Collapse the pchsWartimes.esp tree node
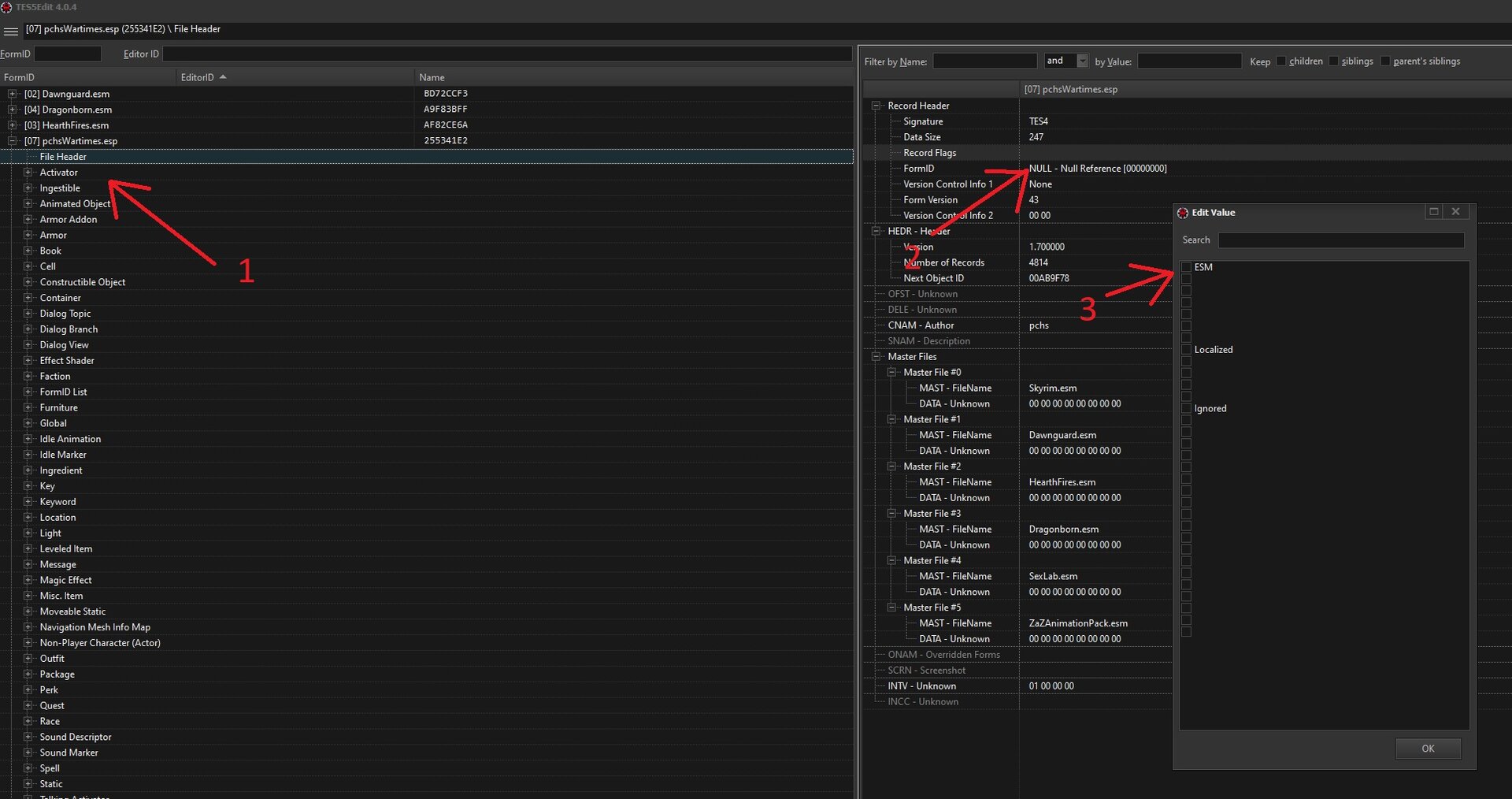This screenshot has width=1512, height=799. 12,141
